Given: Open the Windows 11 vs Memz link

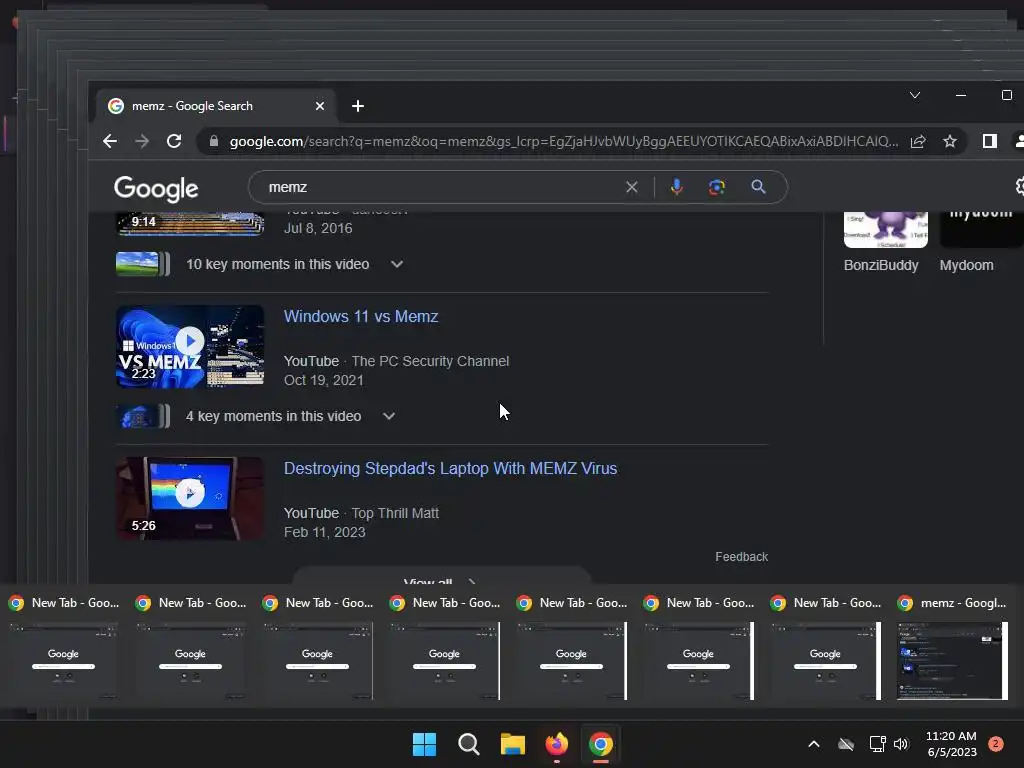Looking at the screenshot, I should pos(360,317).
